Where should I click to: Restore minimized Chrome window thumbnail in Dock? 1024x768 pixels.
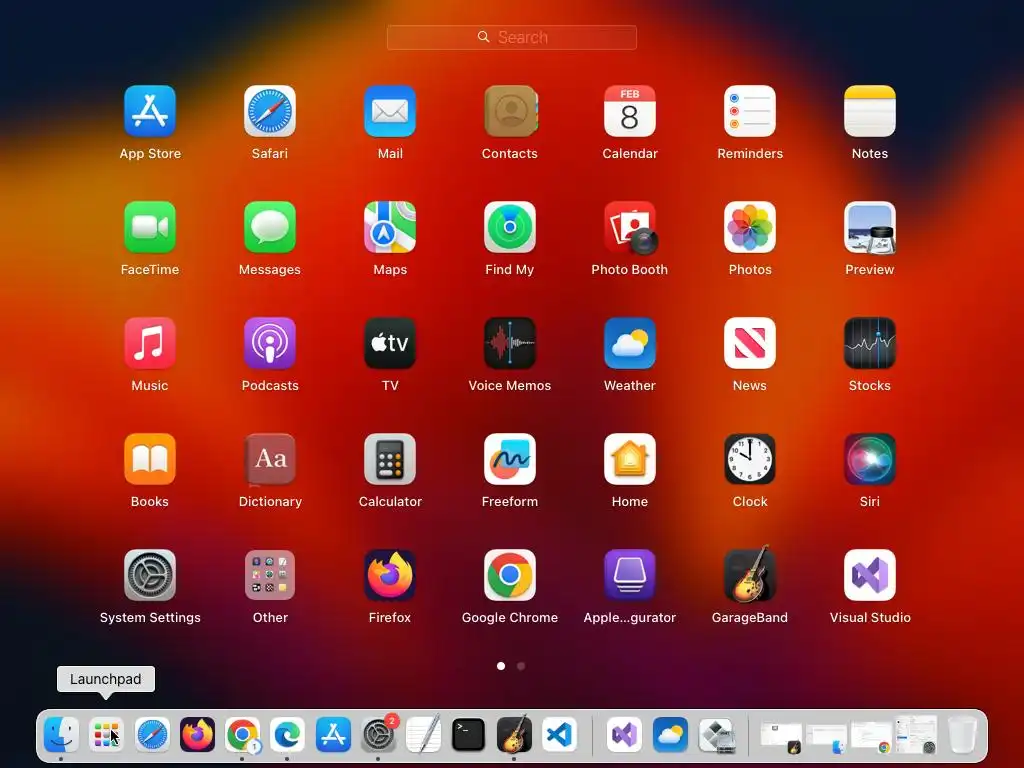click(871, 738)
